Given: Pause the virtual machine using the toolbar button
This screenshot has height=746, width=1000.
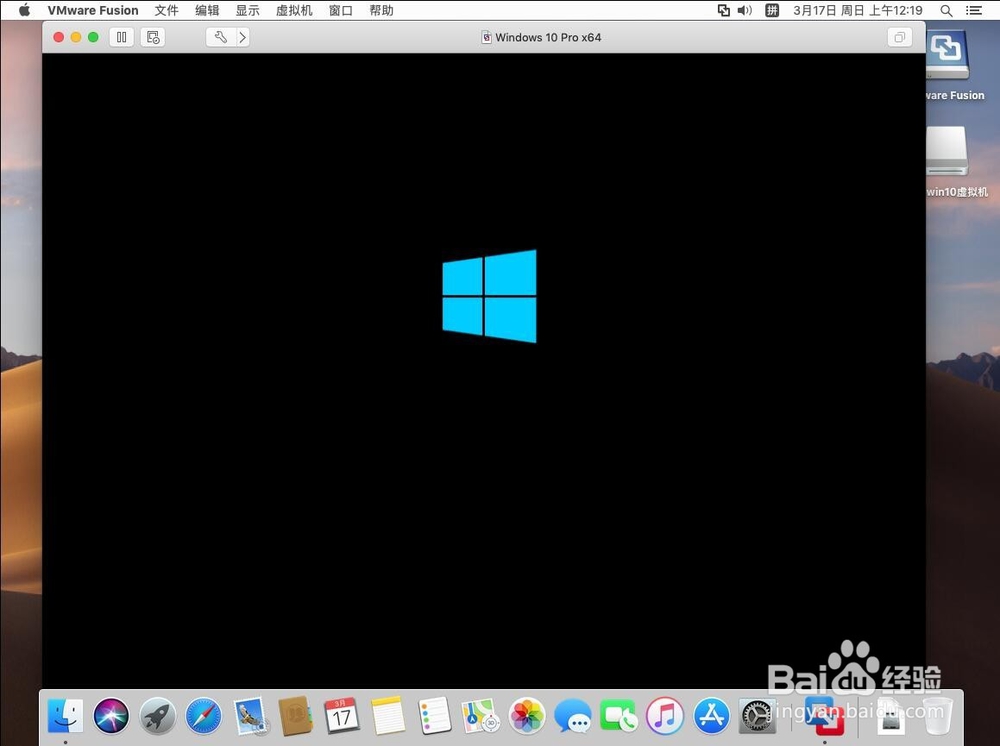Looking at the screenshot, I should tap(121, 37).
